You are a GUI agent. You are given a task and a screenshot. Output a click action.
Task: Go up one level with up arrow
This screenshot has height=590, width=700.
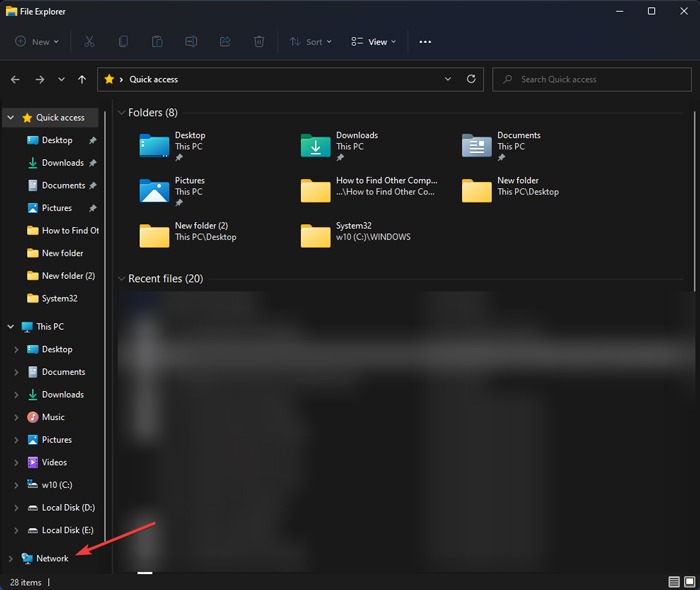pos(82,79)
